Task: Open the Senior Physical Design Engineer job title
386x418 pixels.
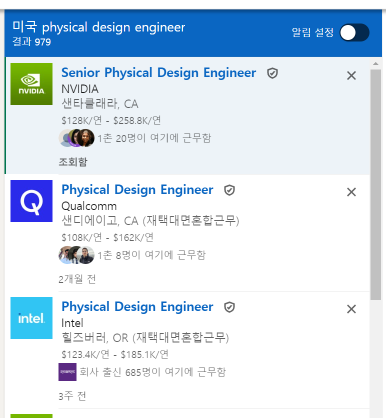Action: [x=159, y=73]
